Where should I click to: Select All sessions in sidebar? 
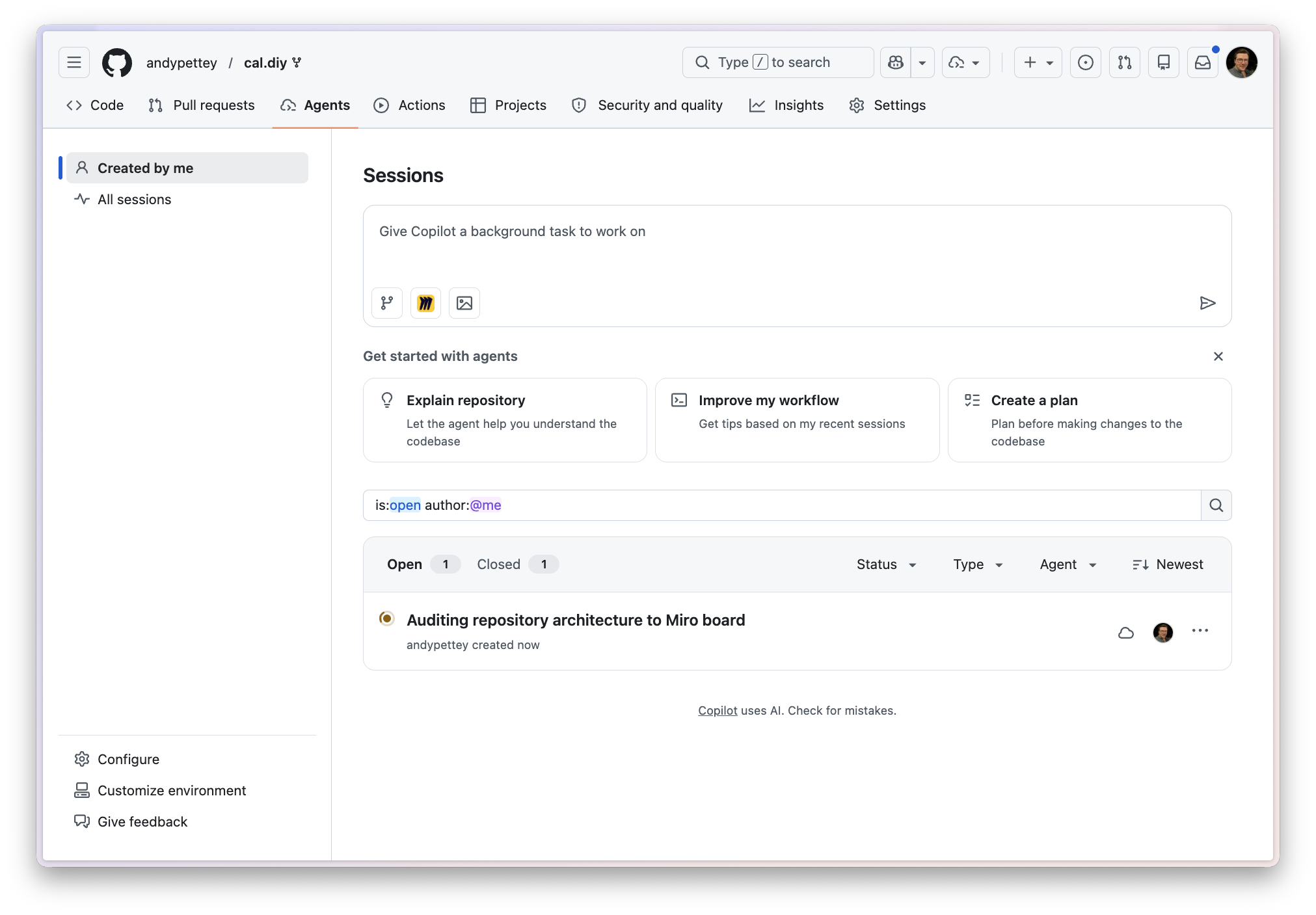point(187,199)
